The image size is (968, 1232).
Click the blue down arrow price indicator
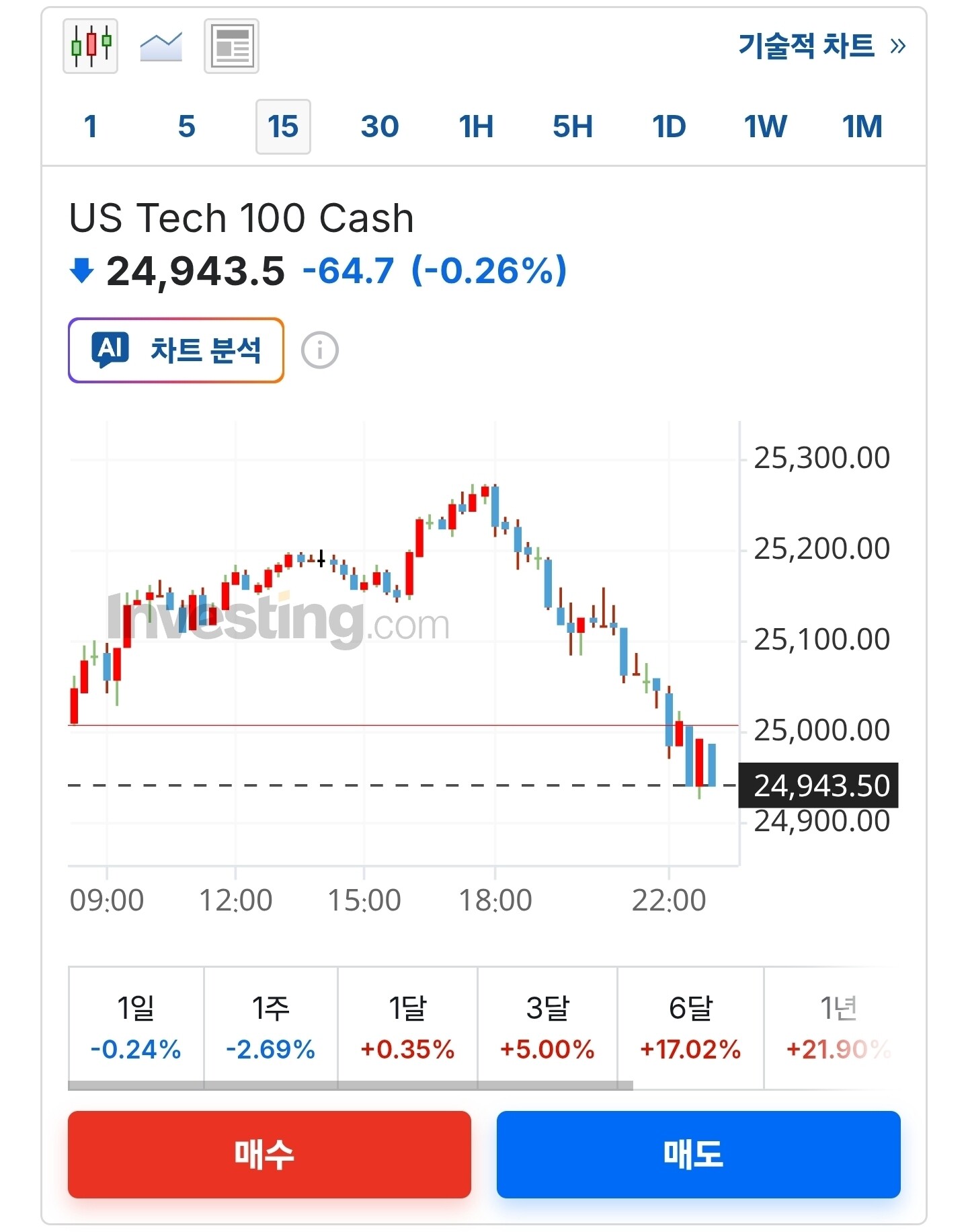pos(81,270)
